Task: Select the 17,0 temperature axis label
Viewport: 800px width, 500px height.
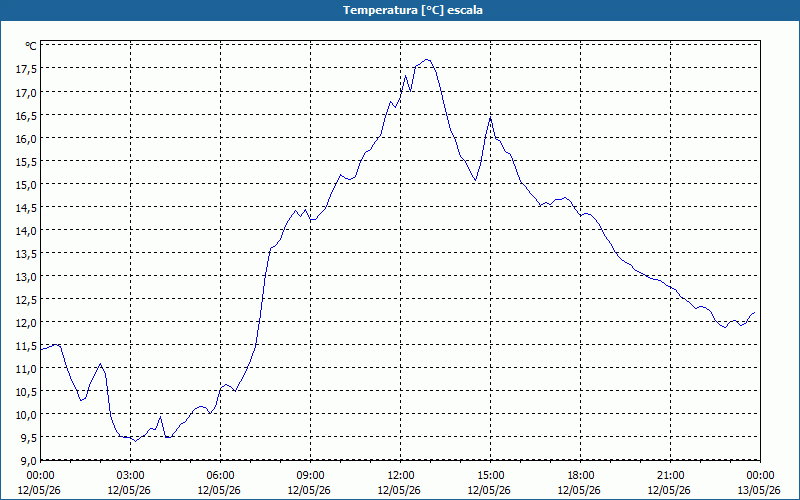Action: click(26, 92)
